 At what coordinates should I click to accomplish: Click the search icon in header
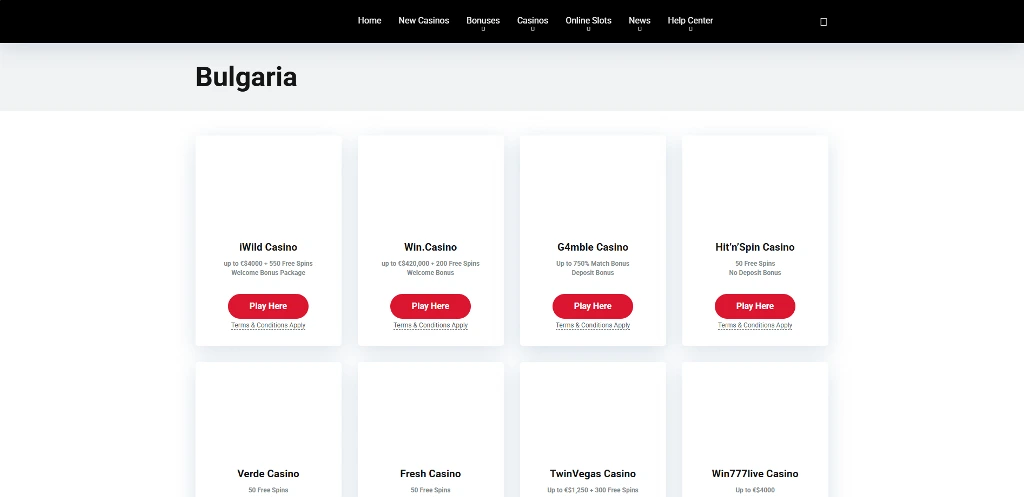[x=824, y=22]
